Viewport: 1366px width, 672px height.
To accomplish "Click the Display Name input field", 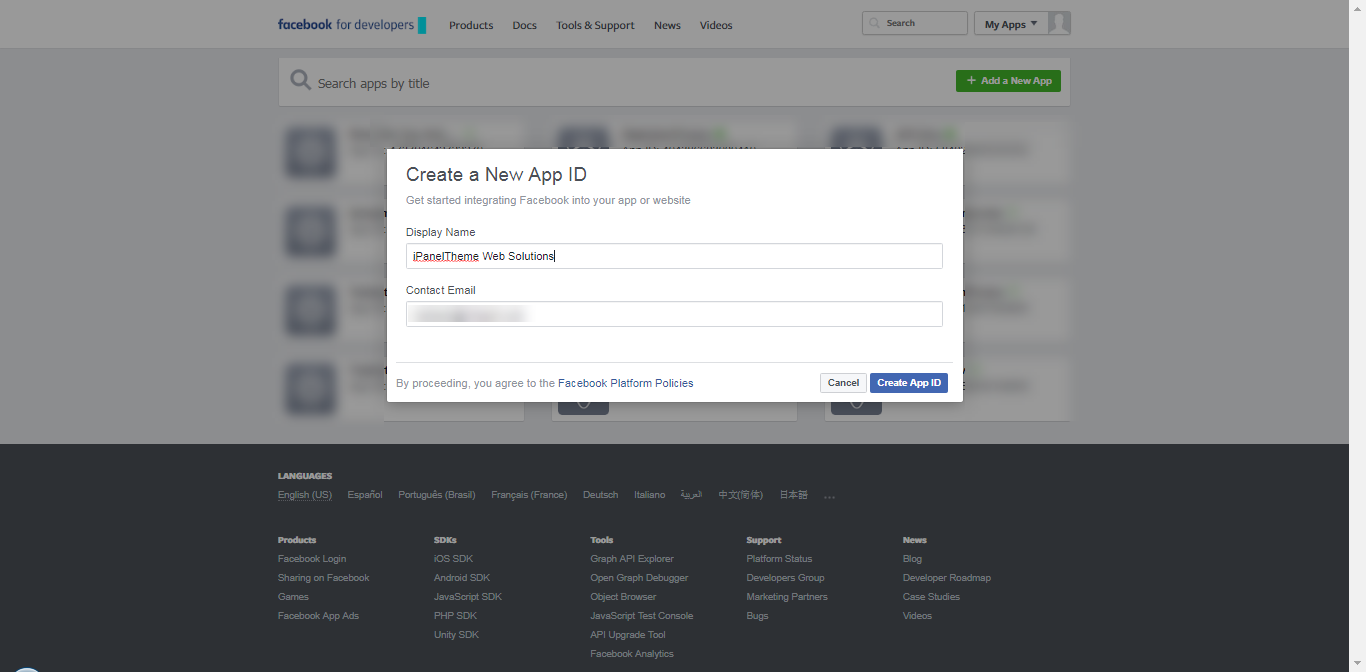I will tap(674, 256).
